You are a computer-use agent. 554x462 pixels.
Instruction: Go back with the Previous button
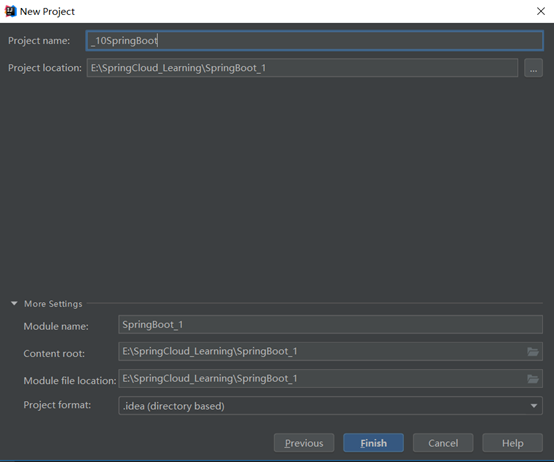tap(304, 443)
